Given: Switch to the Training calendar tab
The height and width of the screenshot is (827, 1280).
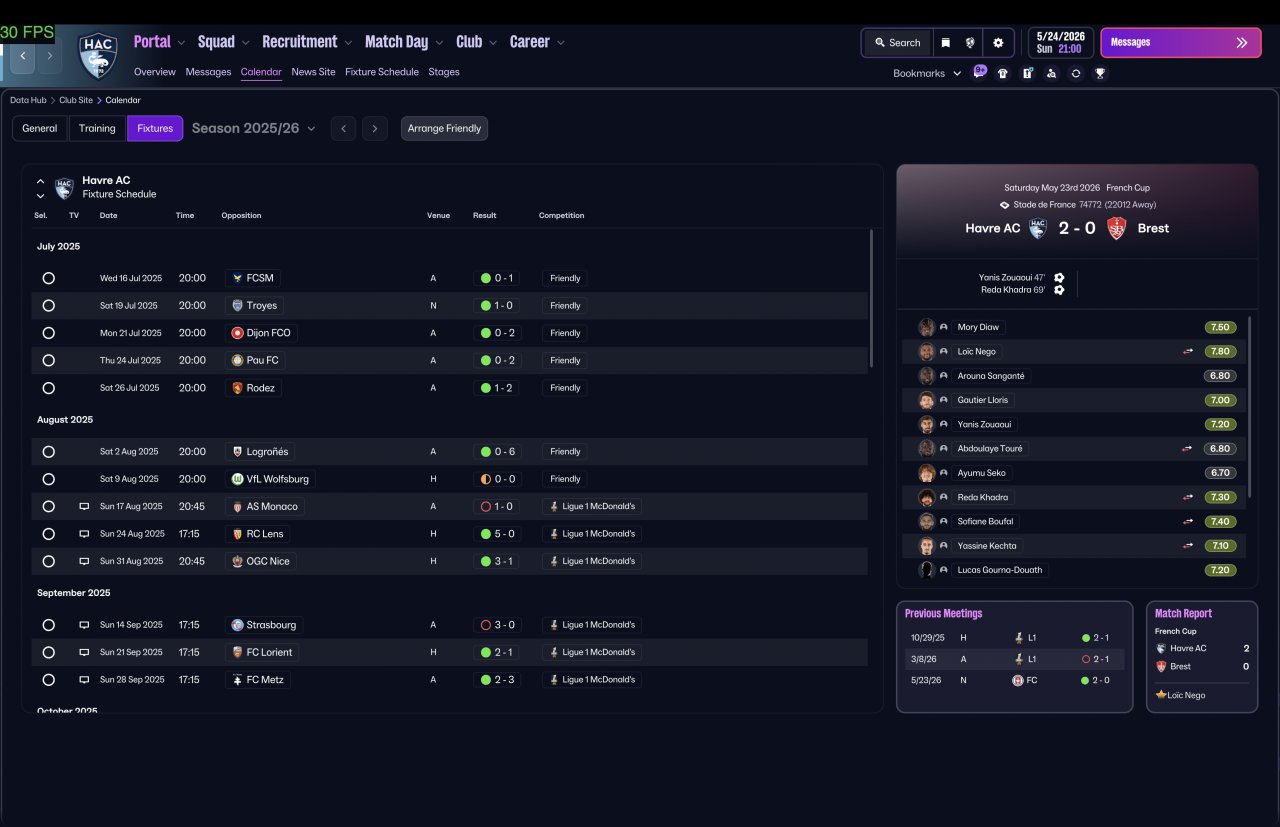Looking at the screenshot, I should (x=97, y=128).
